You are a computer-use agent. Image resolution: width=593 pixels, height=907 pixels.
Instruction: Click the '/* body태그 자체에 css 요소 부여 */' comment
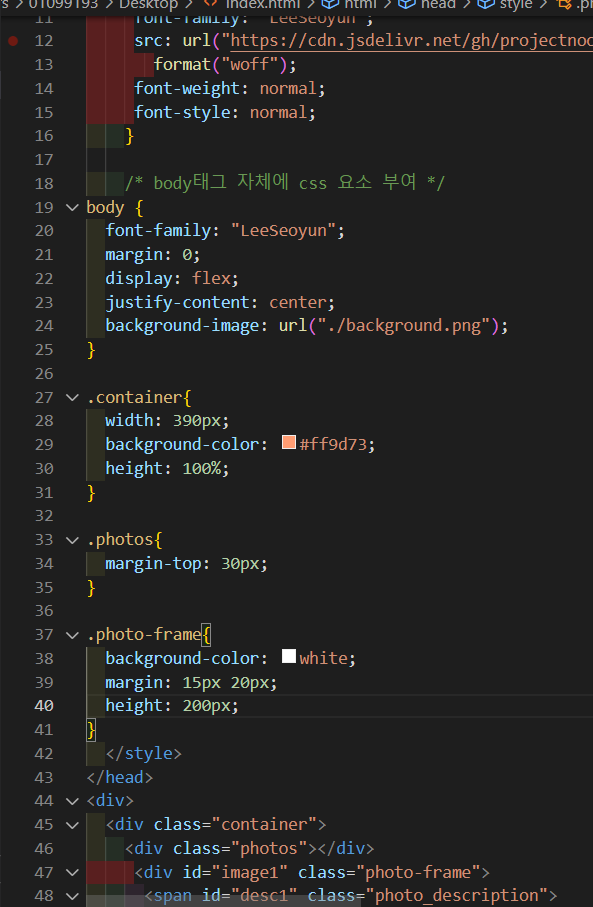[285, 183]
